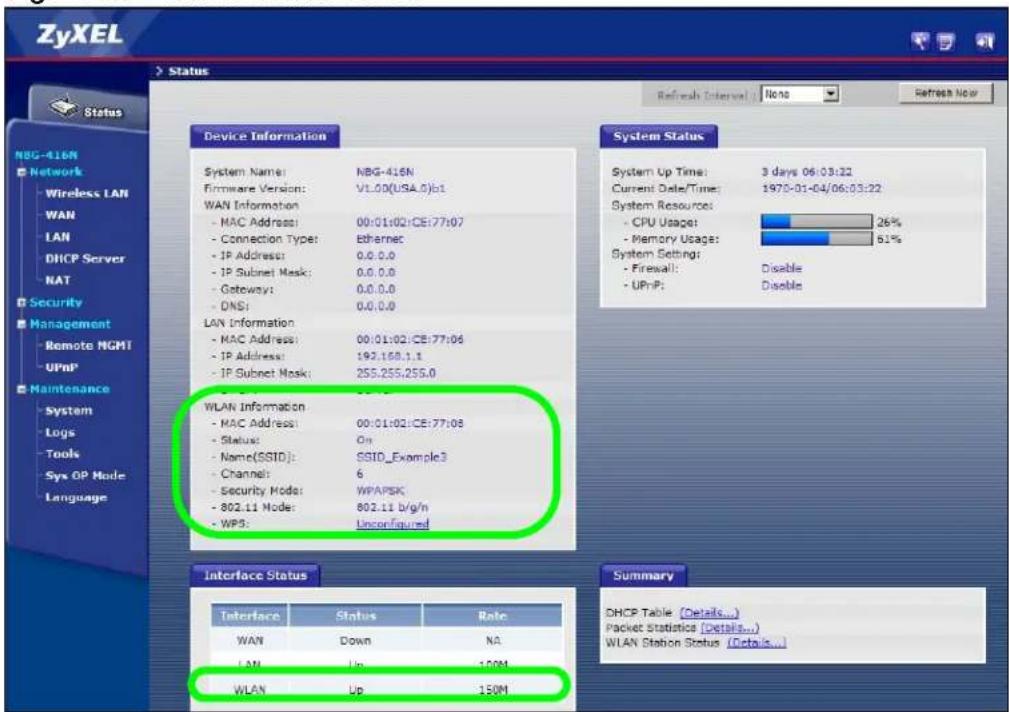Click firmware version V1.00(USA.0)b1
This screenshot has width=1009, height=712.
400,189
